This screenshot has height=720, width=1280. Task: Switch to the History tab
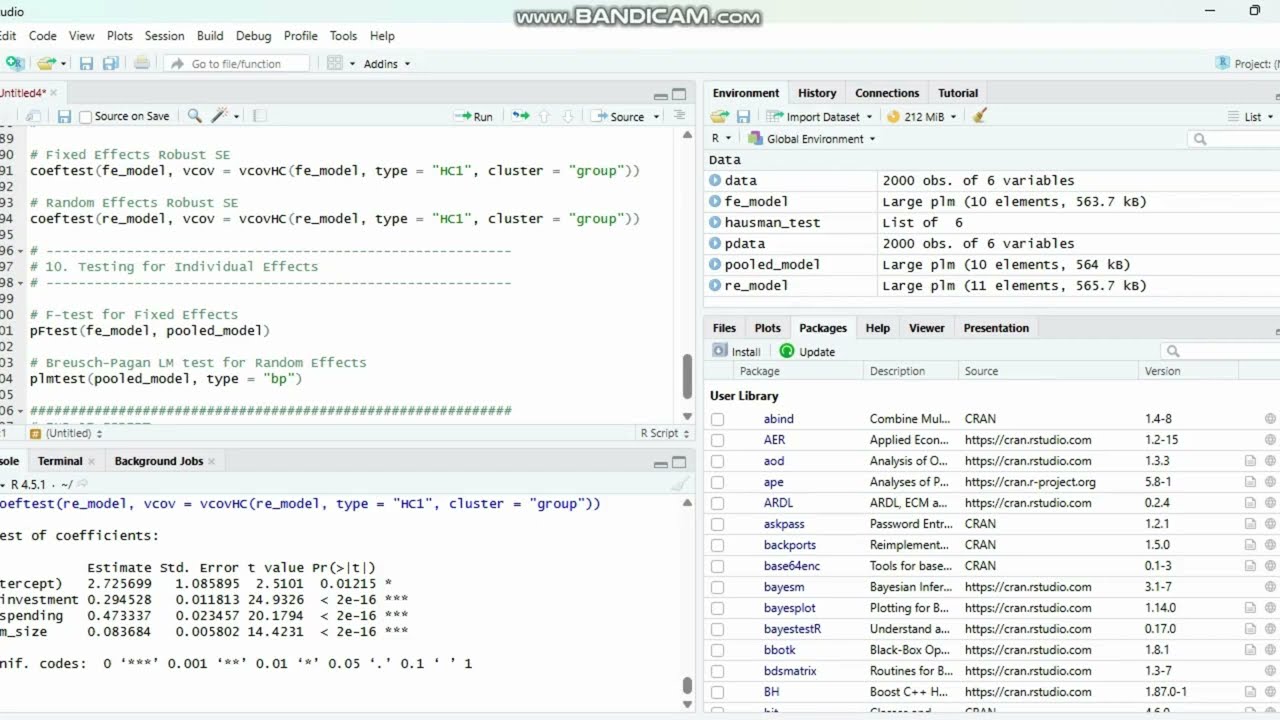pyautogui.click(x=817, y=93)
